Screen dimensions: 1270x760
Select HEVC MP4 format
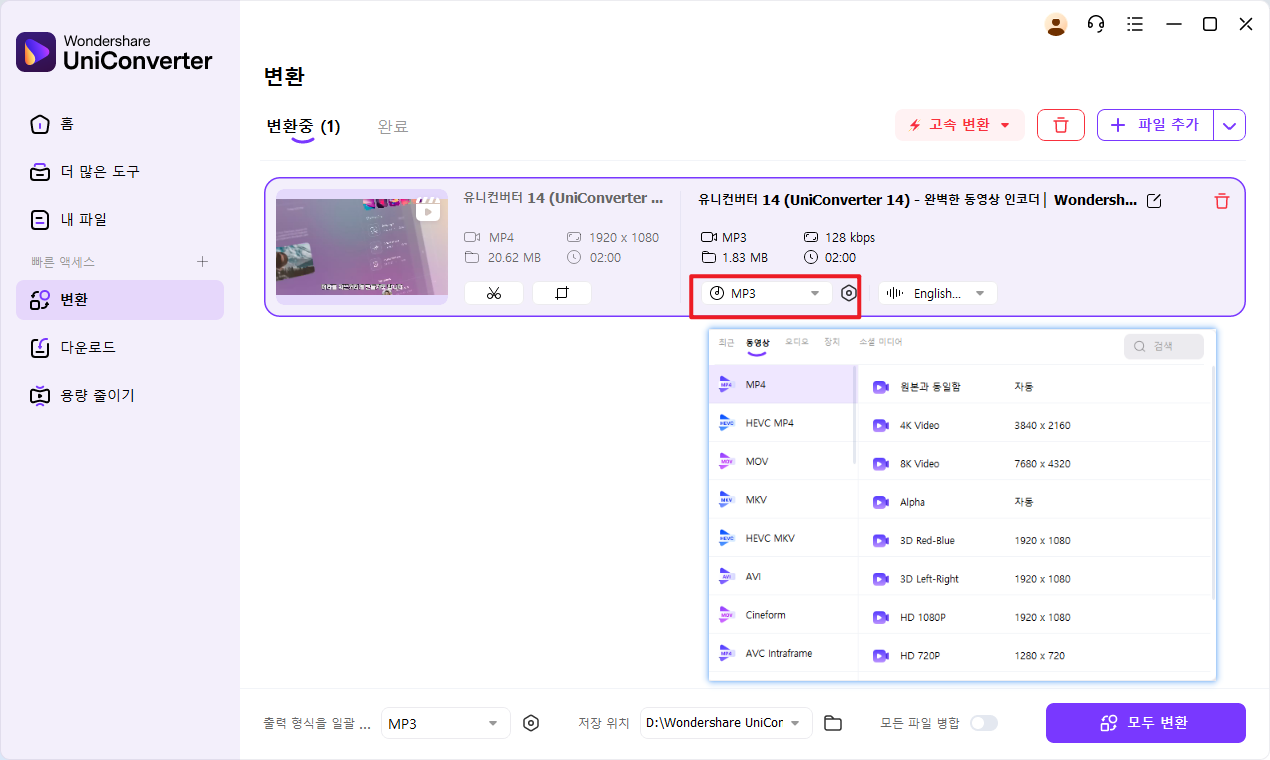(782, 423)
